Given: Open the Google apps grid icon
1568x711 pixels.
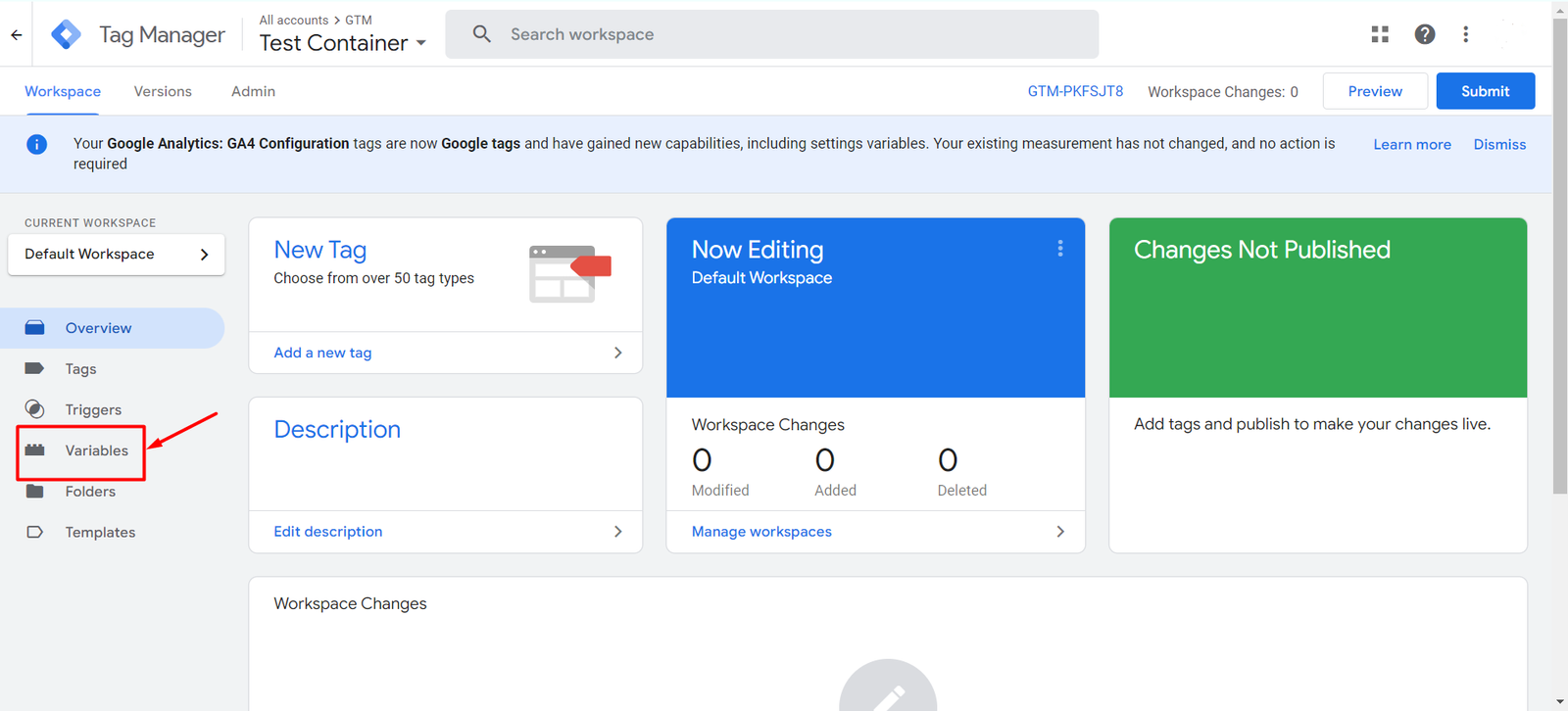Looking at the screenshot, I should [x=1380, y=34].
